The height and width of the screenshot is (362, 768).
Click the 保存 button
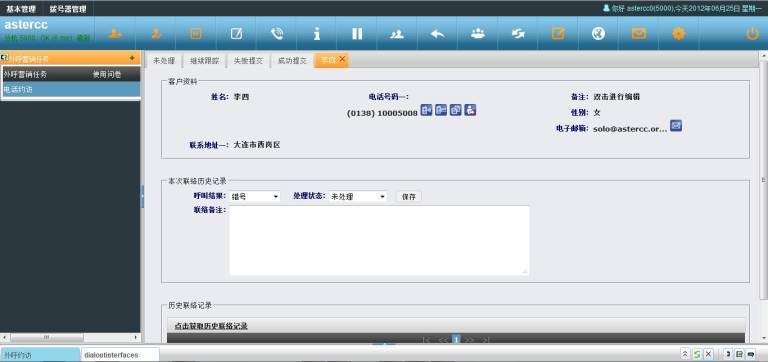pyautogui.click(x=408, y=196)
